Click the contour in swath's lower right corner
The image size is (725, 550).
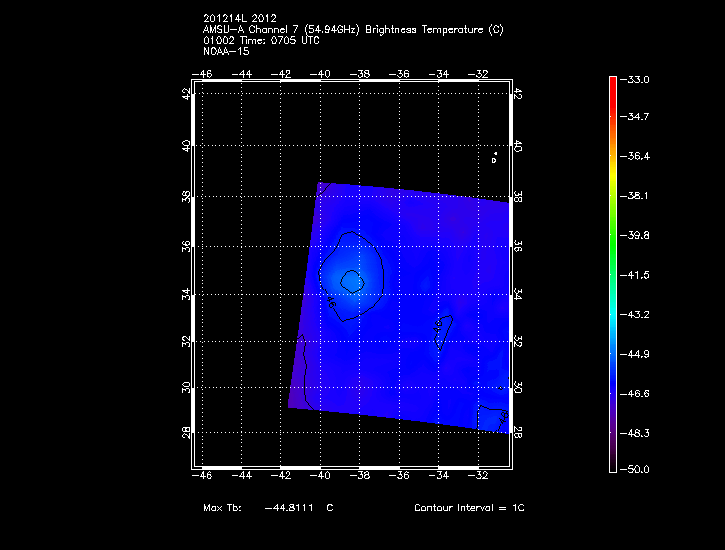point(492,415)
